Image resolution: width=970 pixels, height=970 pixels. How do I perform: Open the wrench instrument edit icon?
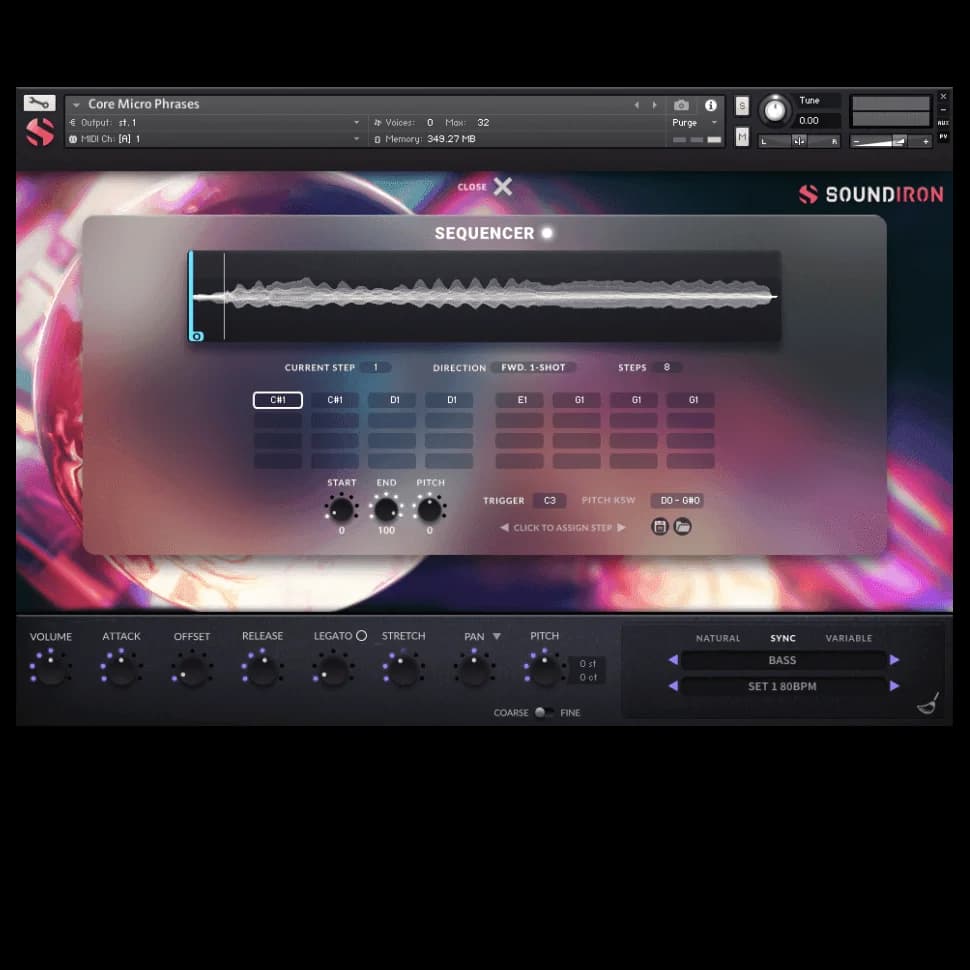[x=39, y=103]
